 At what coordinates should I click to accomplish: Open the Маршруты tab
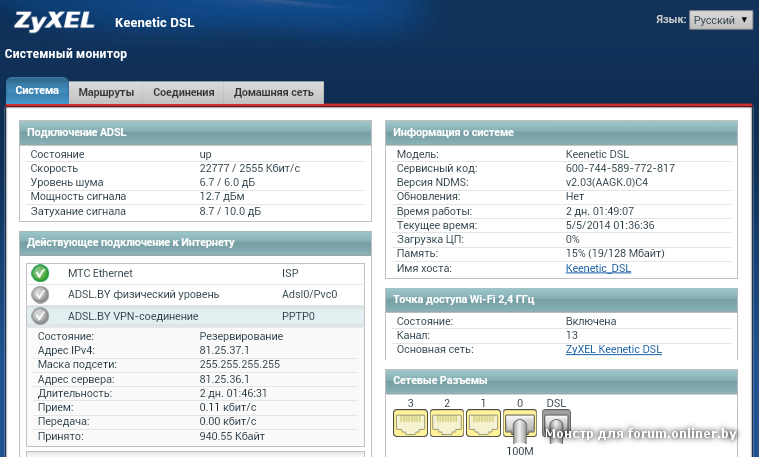click(106, 92)
